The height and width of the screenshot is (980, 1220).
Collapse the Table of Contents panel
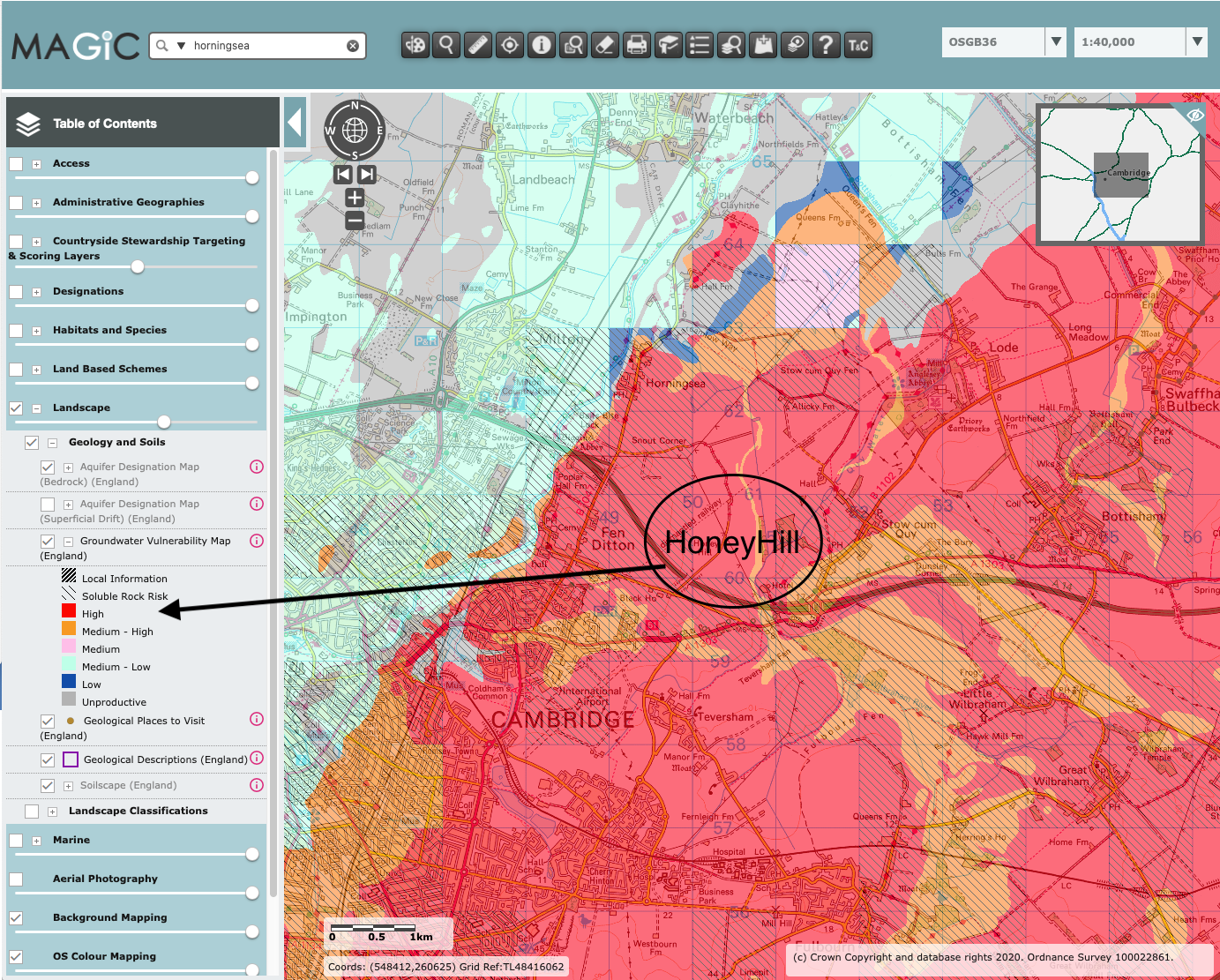[x=295, y=123]
